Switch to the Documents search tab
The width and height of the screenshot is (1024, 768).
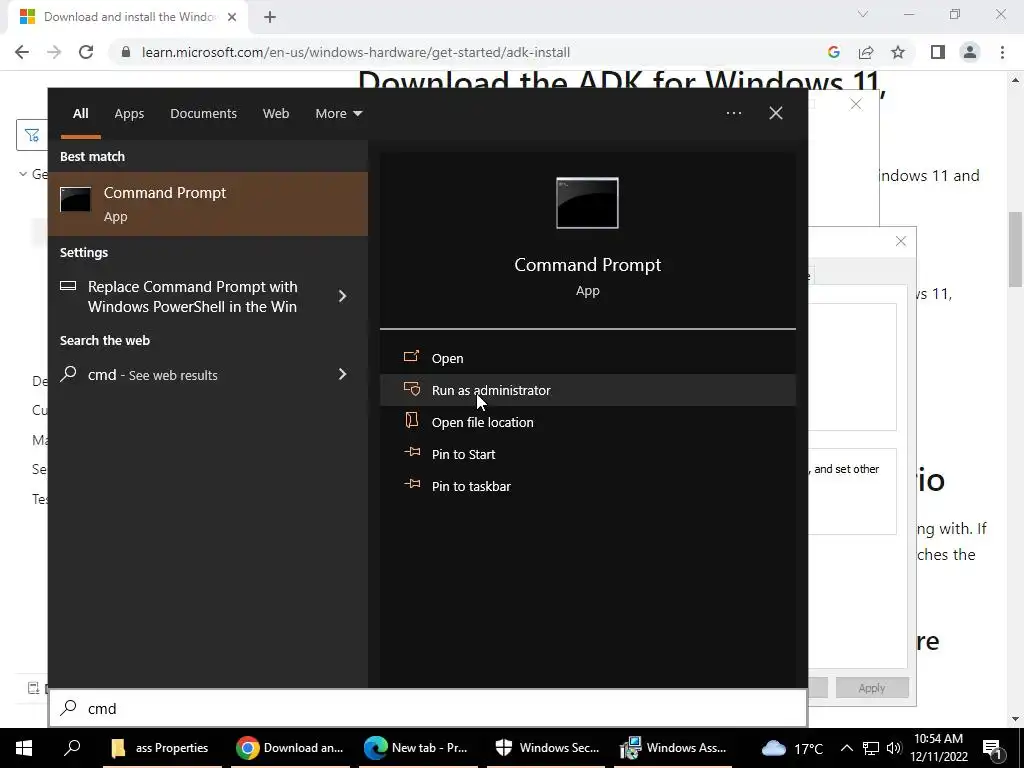[x=203, y=114]
